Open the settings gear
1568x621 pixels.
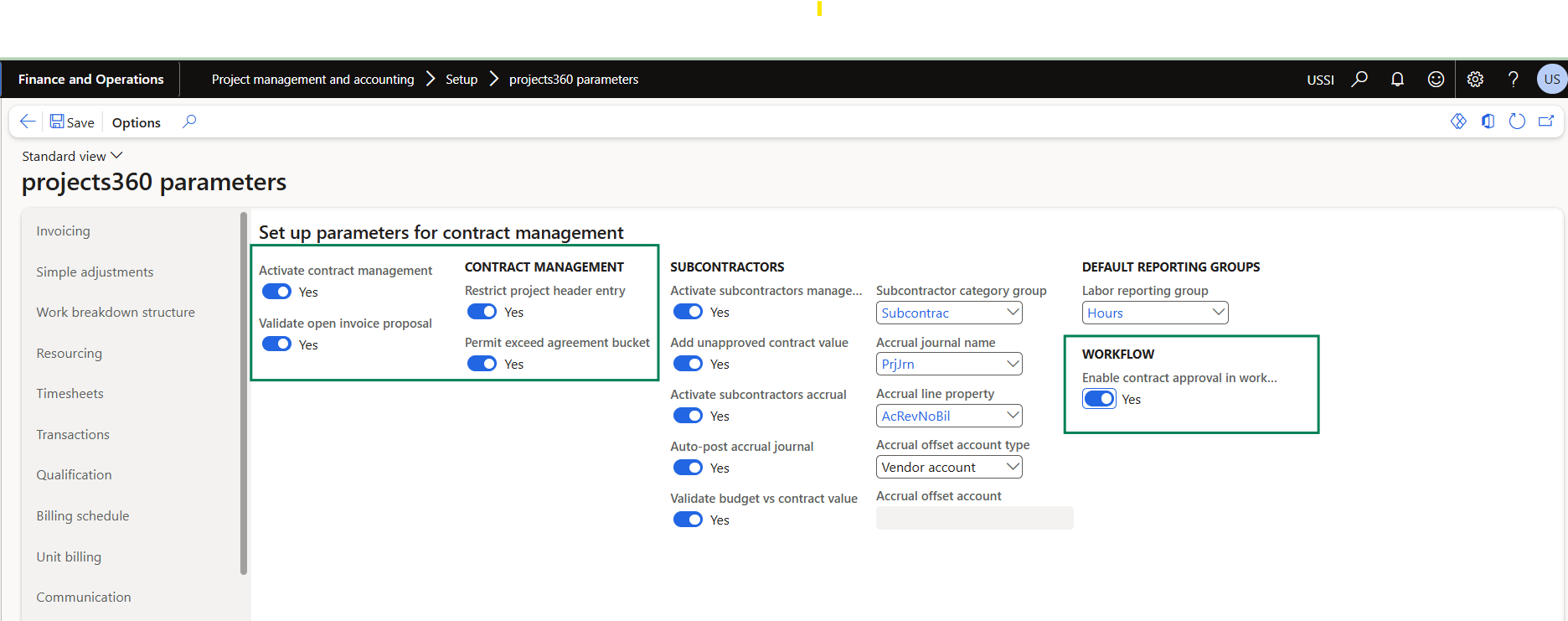(x=1475, y=79)
